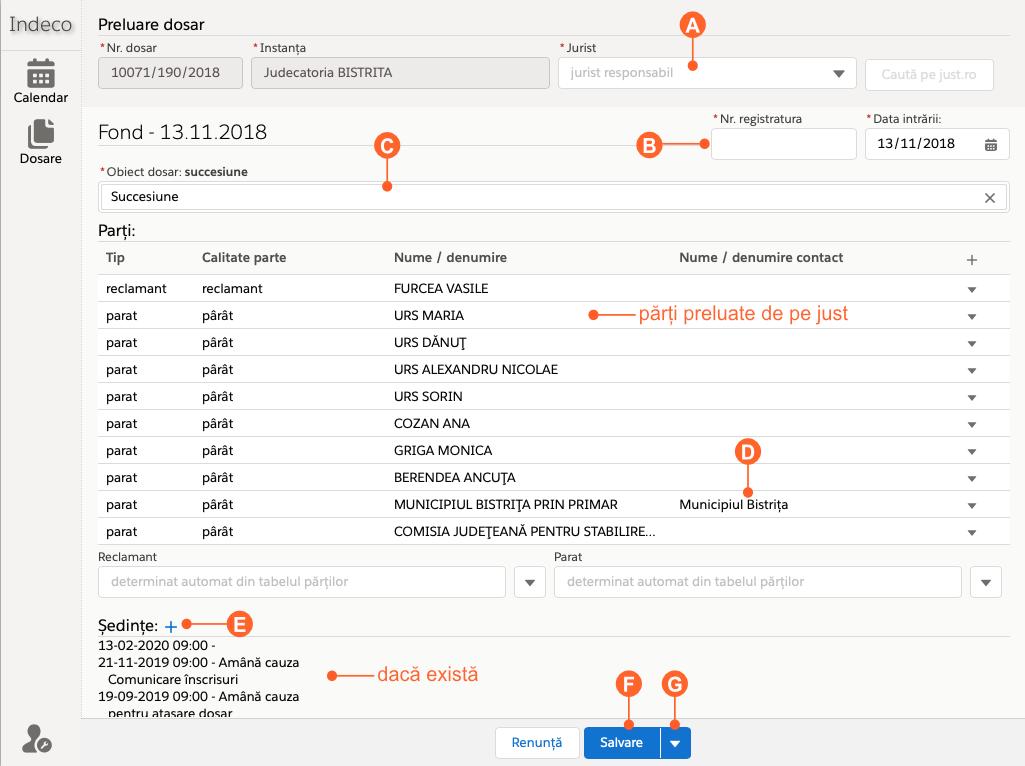Image resolution: width=1025 pixels, height=766 pixels.
Task: Click the user settings icon at the bottom left
Action: 37,739
